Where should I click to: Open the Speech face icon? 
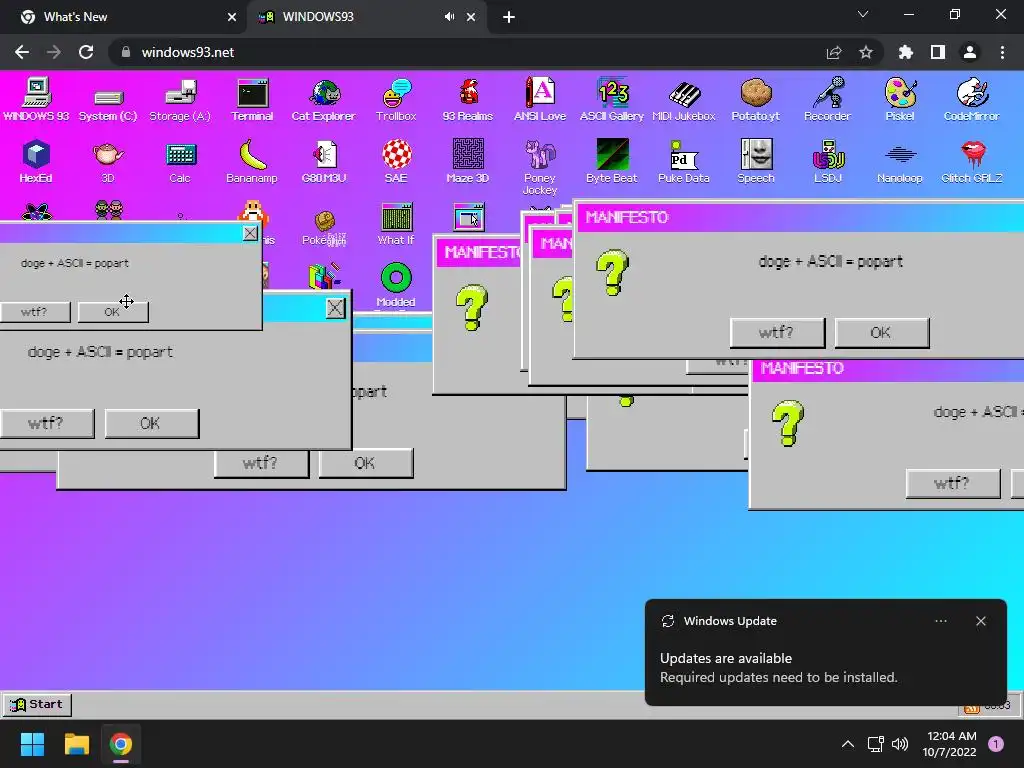click(756, 161)
